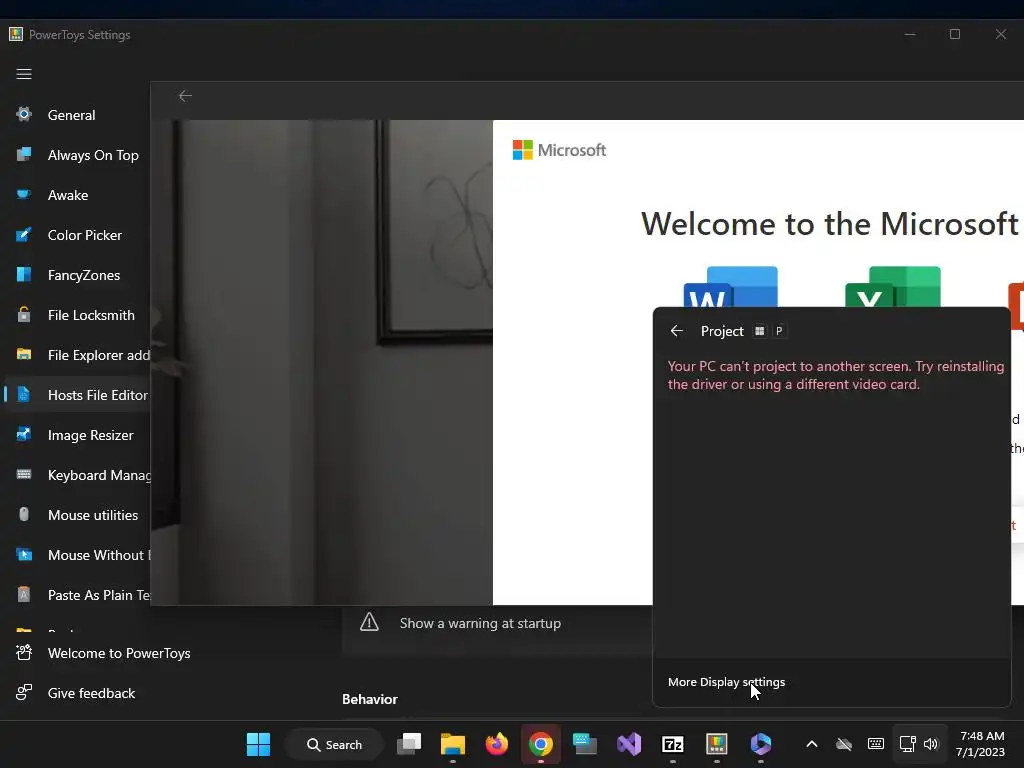
Task: Click the Welcome to PowerToys icon
Action: point(24,652)
